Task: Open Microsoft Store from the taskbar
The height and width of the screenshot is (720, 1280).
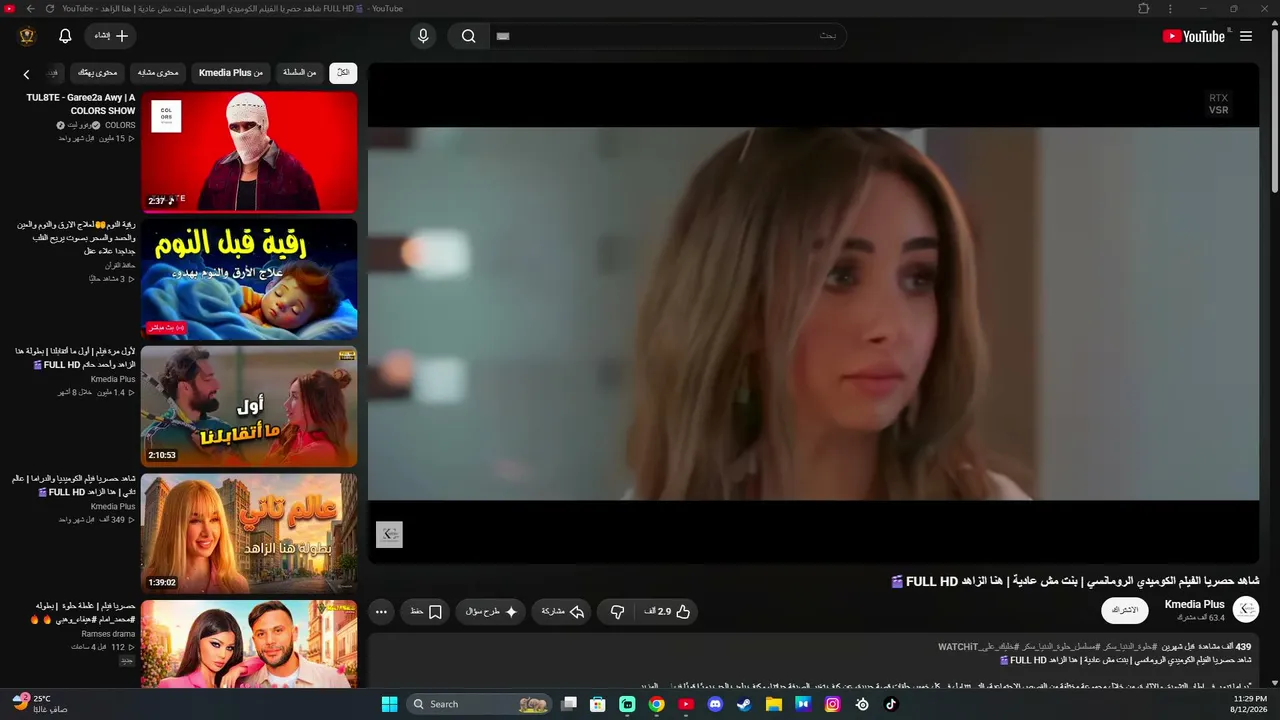Action: pos(598,704)
